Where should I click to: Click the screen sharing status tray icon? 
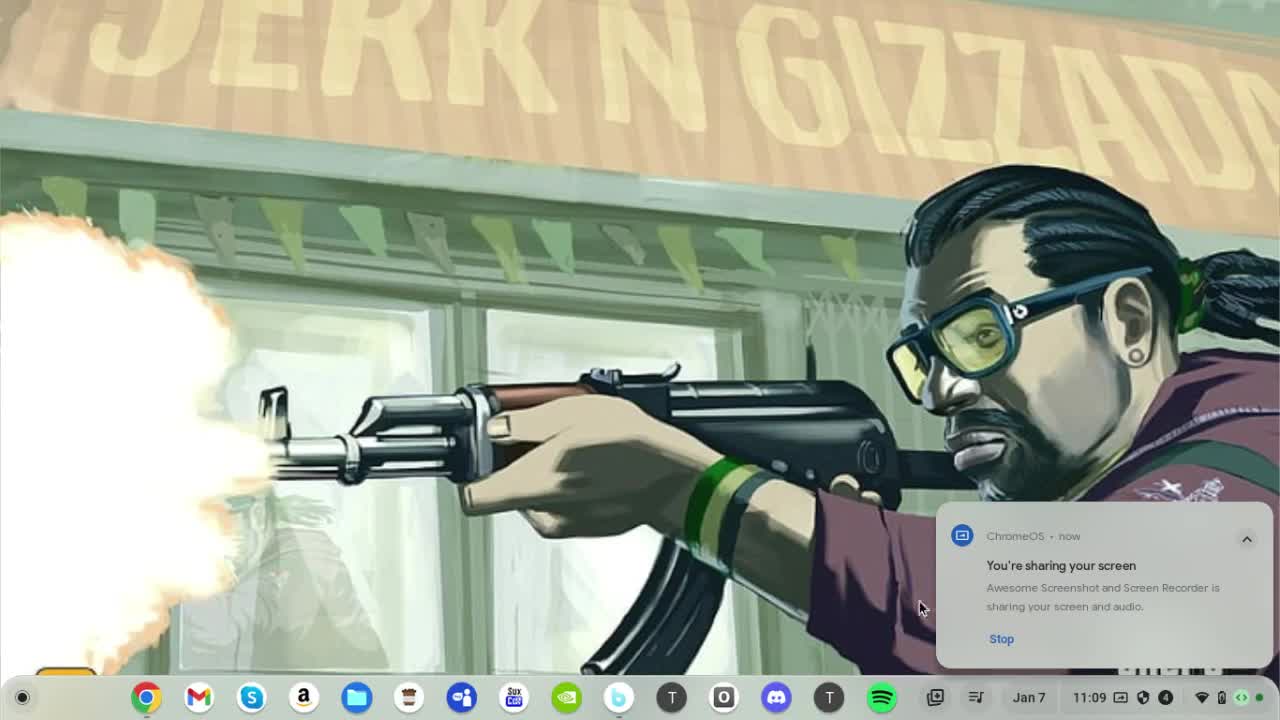coord(1121,697)
